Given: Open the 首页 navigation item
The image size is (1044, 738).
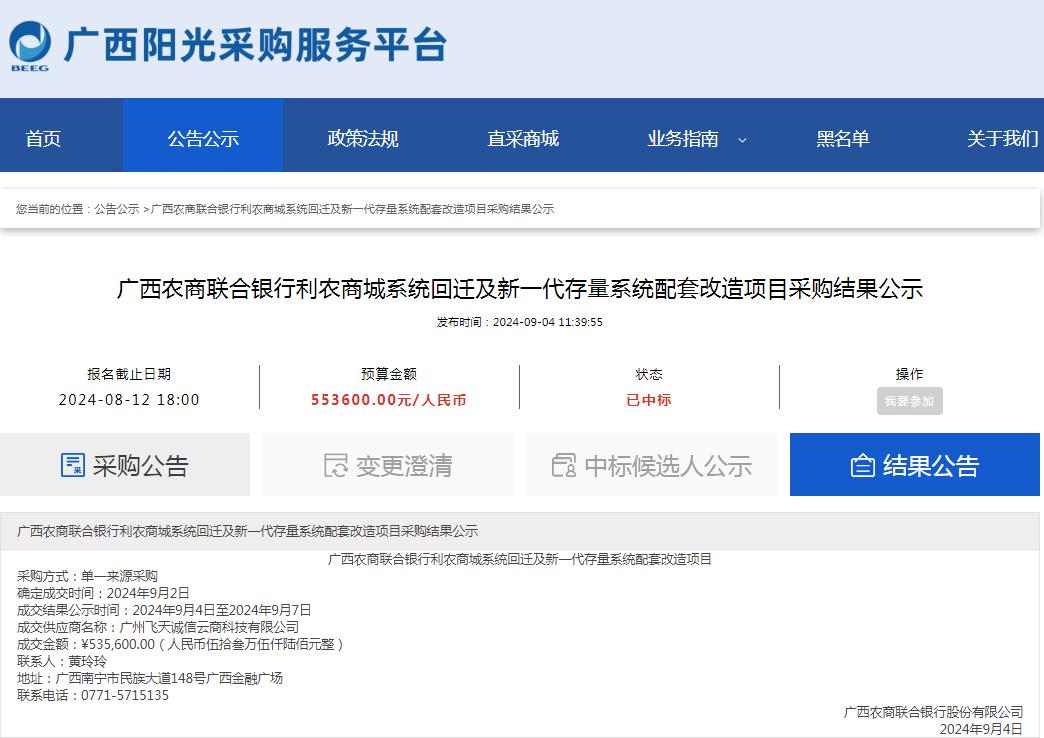Looking at the screenshot, I should click(x=43, y=139).
